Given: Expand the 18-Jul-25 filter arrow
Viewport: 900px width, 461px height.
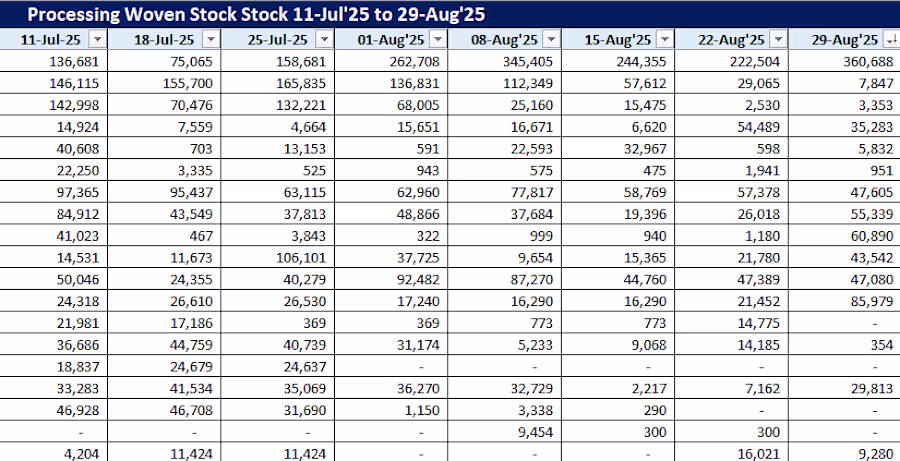Looking at the screenshot, I should pos(210,39).
